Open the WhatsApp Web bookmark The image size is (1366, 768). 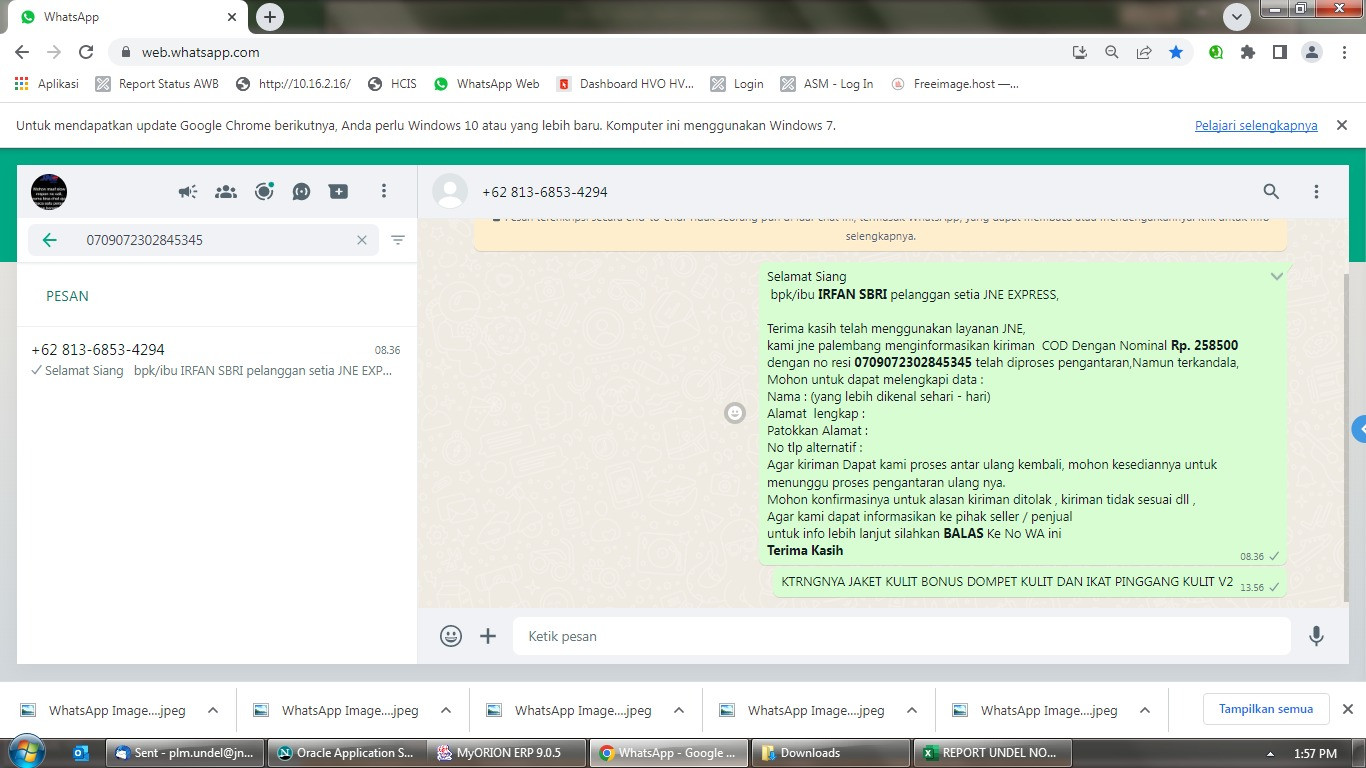[486, 84]
